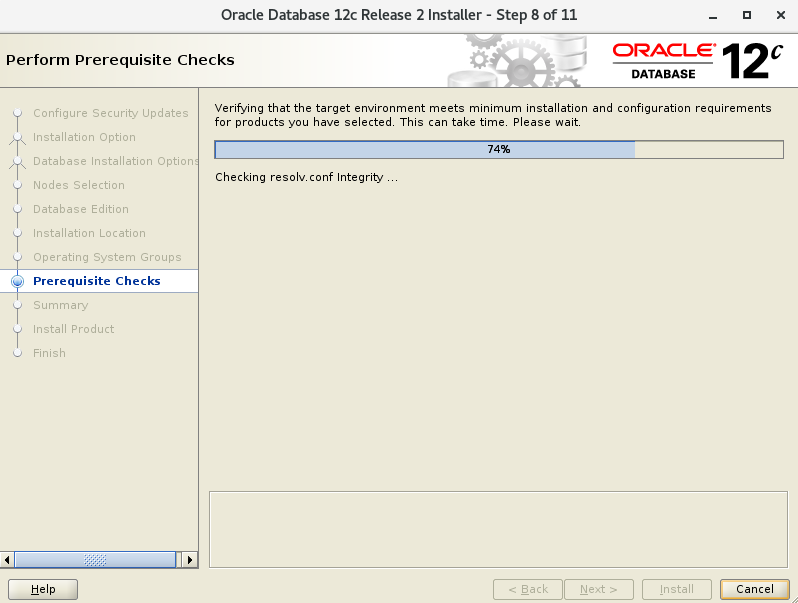
Task: Select the Summary step
Action: pyautogui.click(x=61, y=305)
